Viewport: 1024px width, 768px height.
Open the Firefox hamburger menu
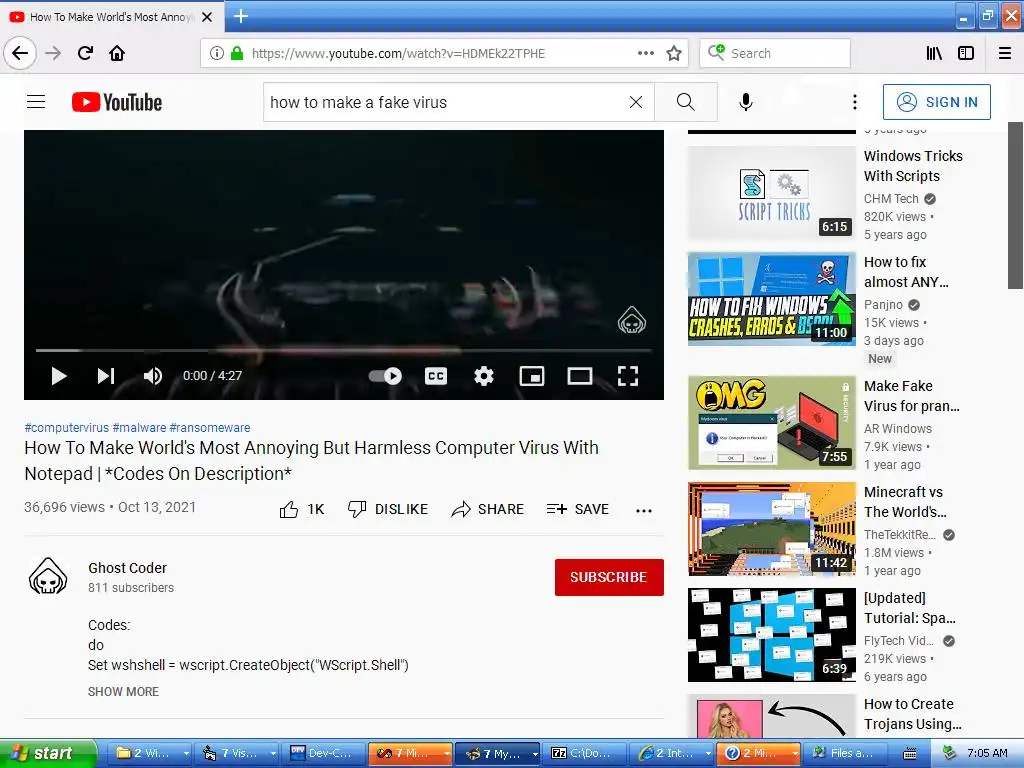[1005, 54]
